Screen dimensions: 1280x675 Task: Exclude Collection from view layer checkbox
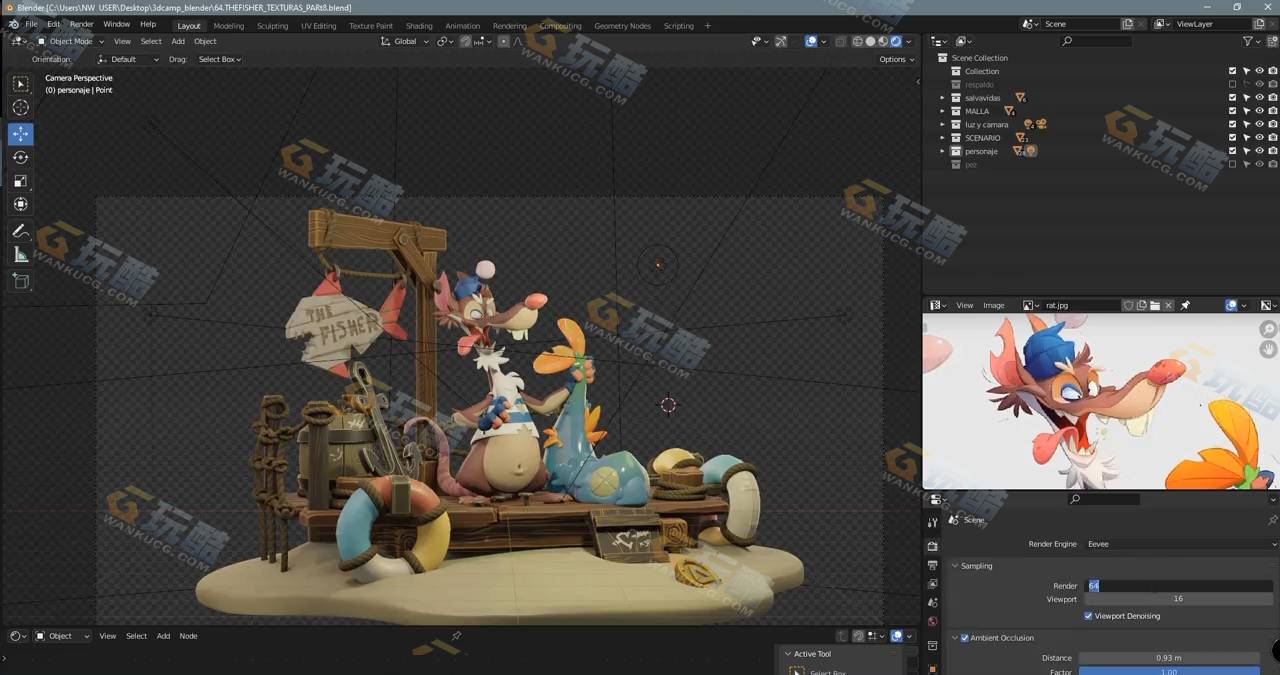(1232, 71)
